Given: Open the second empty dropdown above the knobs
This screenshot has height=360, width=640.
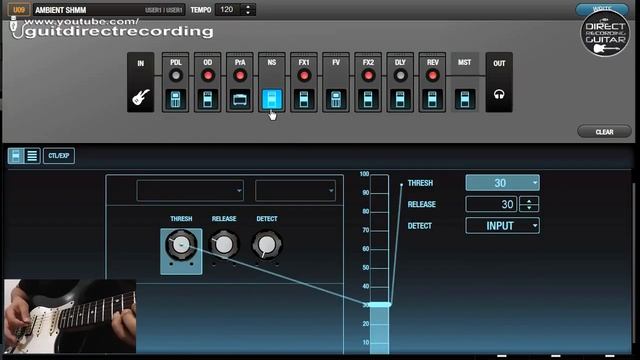Looking at the screenshot, I should coord(296,191).
